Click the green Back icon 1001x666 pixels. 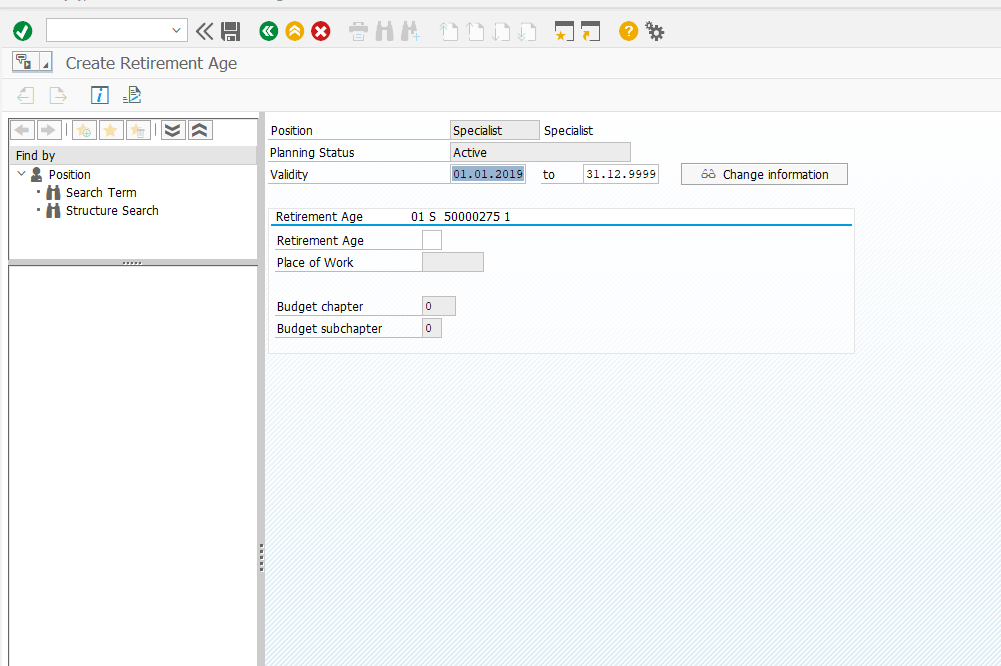click(269, 31)
